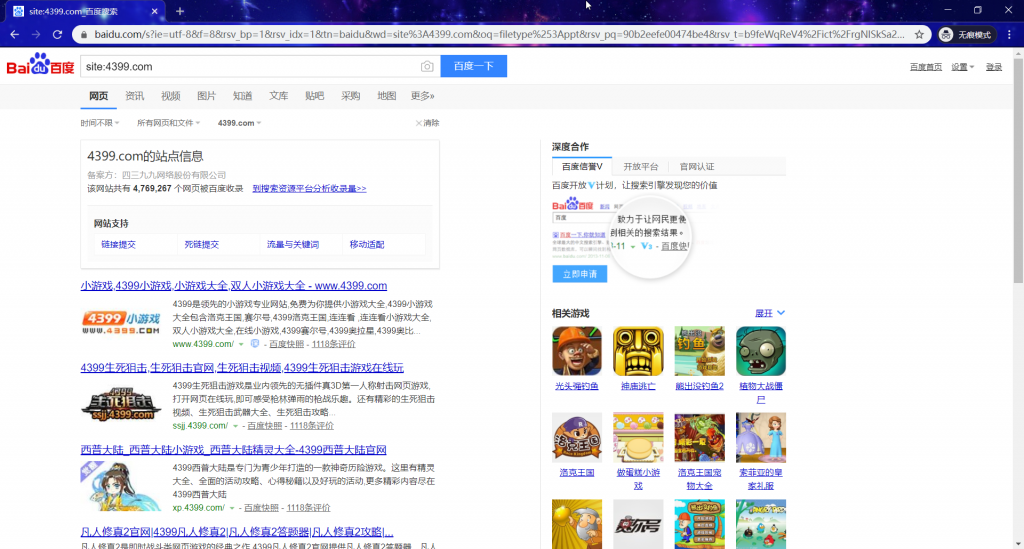
Task: Open the 设置 settings dropdown
Action: coord(962,67)
